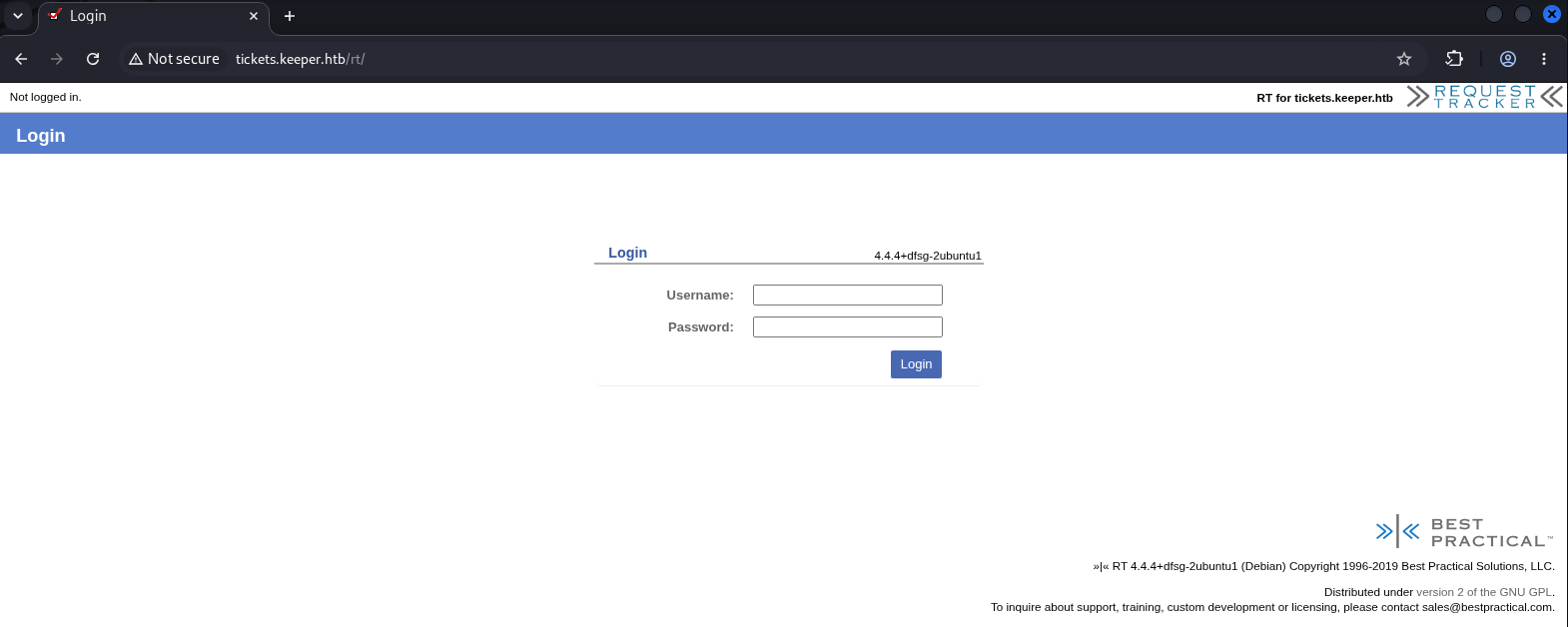Reload the page with refresh icon
1568x627 pixels.
coord(93,59)
